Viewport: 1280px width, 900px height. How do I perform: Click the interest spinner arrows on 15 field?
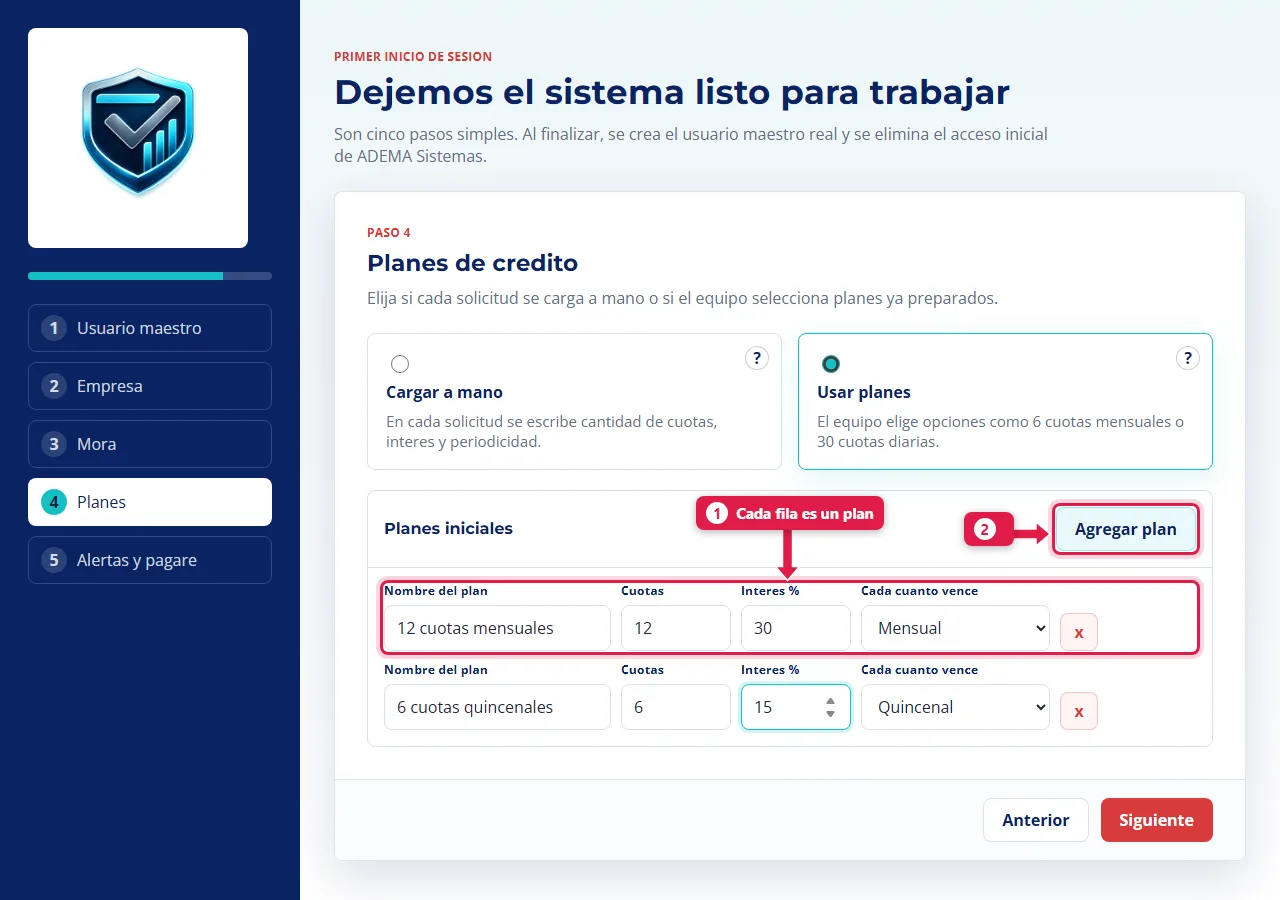(830, 707)
